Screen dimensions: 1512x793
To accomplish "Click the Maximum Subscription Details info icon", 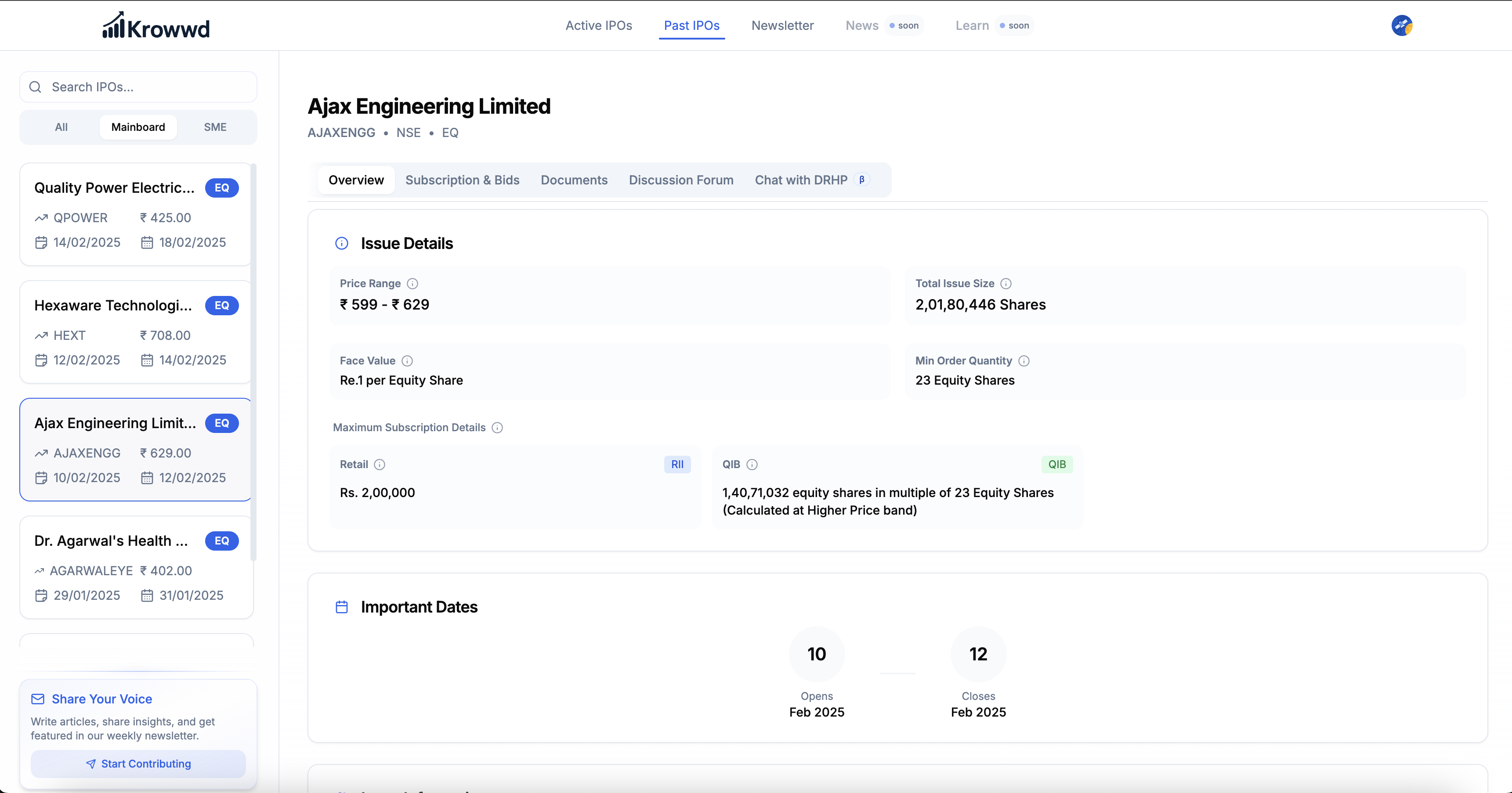I will point(497,428).
